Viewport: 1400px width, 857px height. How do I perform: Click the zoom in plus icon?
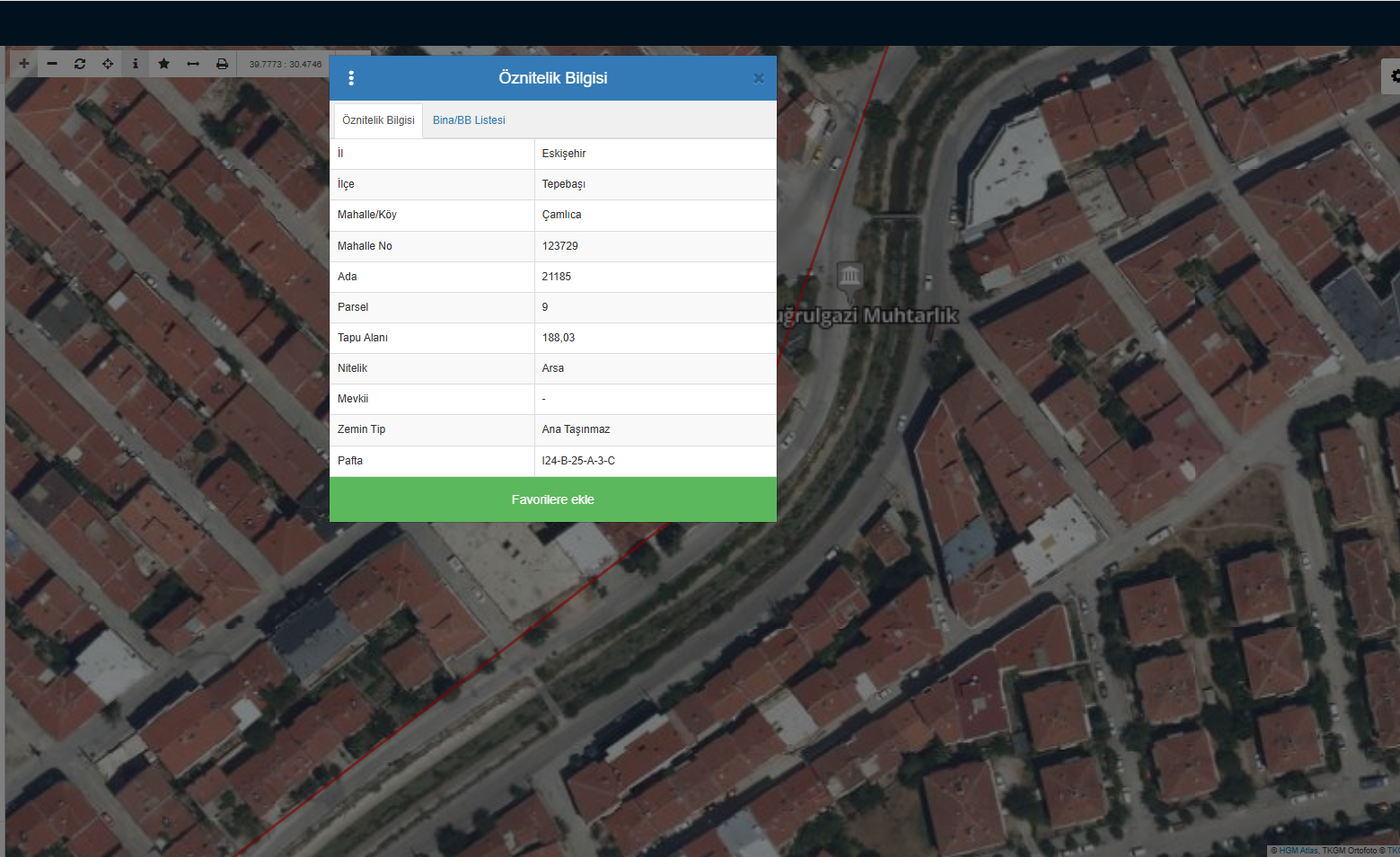pyautogui.click(x=24, y=64)
